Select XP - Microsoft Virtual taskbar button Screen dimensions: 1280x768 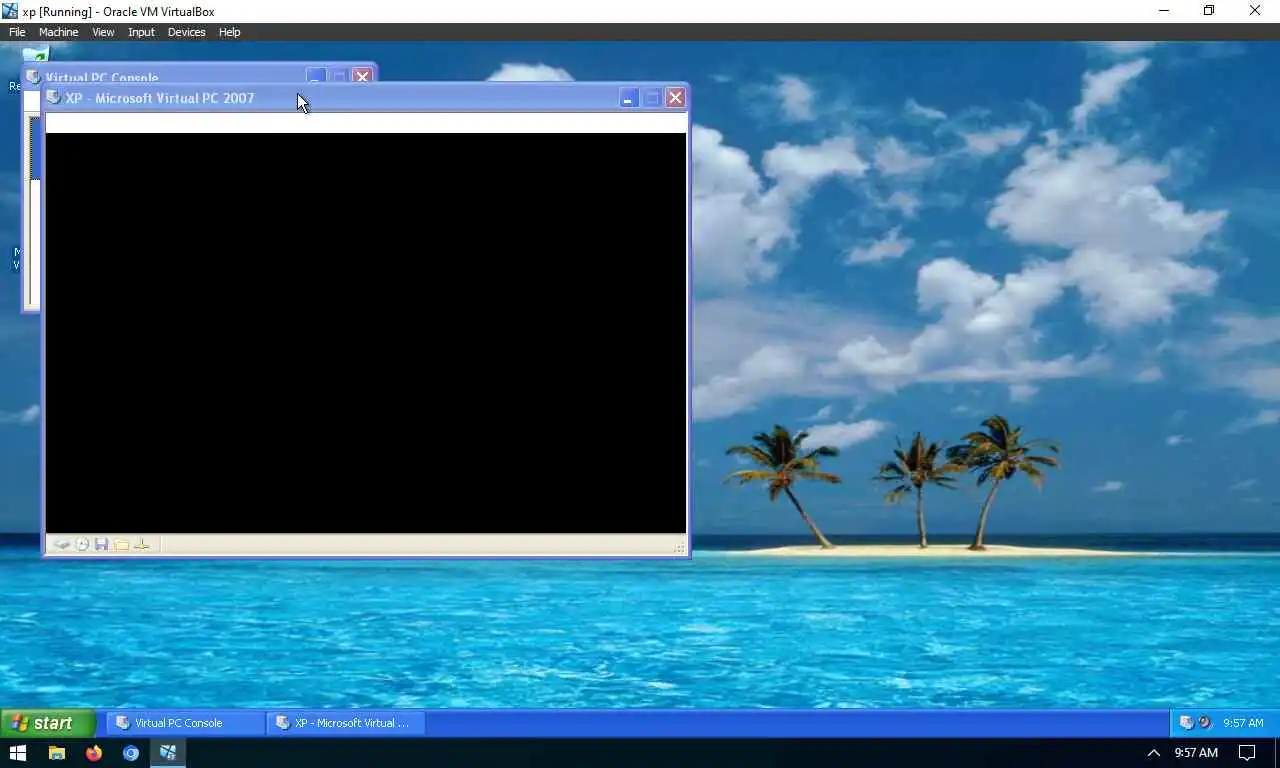click(x=346, y=723)
